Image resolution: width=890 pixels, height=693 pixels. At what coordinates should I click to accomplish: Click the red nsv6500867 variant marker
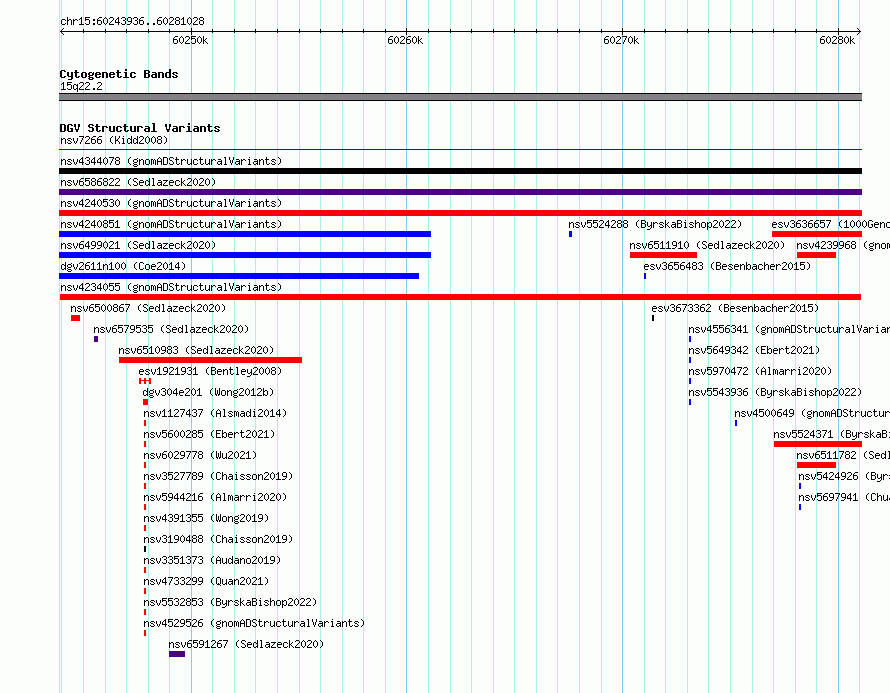(75, 318)
